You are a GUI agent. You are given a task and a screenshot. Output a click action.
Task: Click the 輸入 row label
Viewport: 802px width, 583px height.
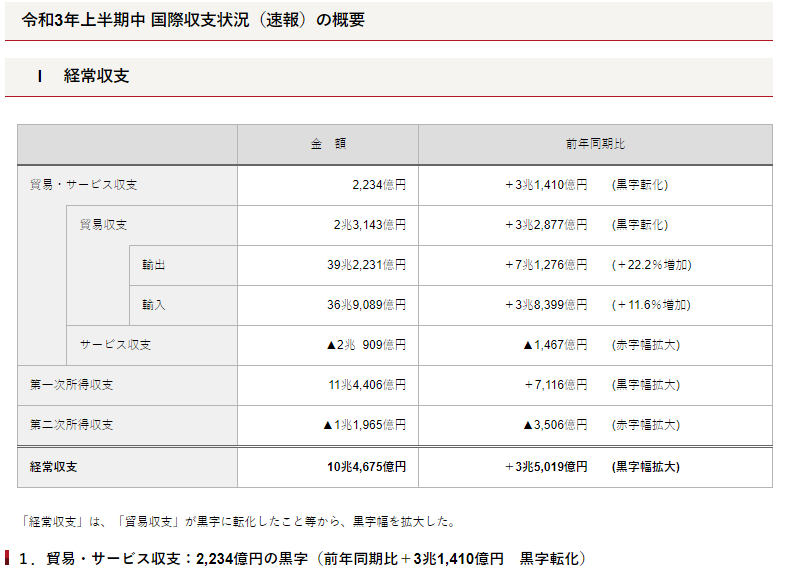[x=154, y=305]
